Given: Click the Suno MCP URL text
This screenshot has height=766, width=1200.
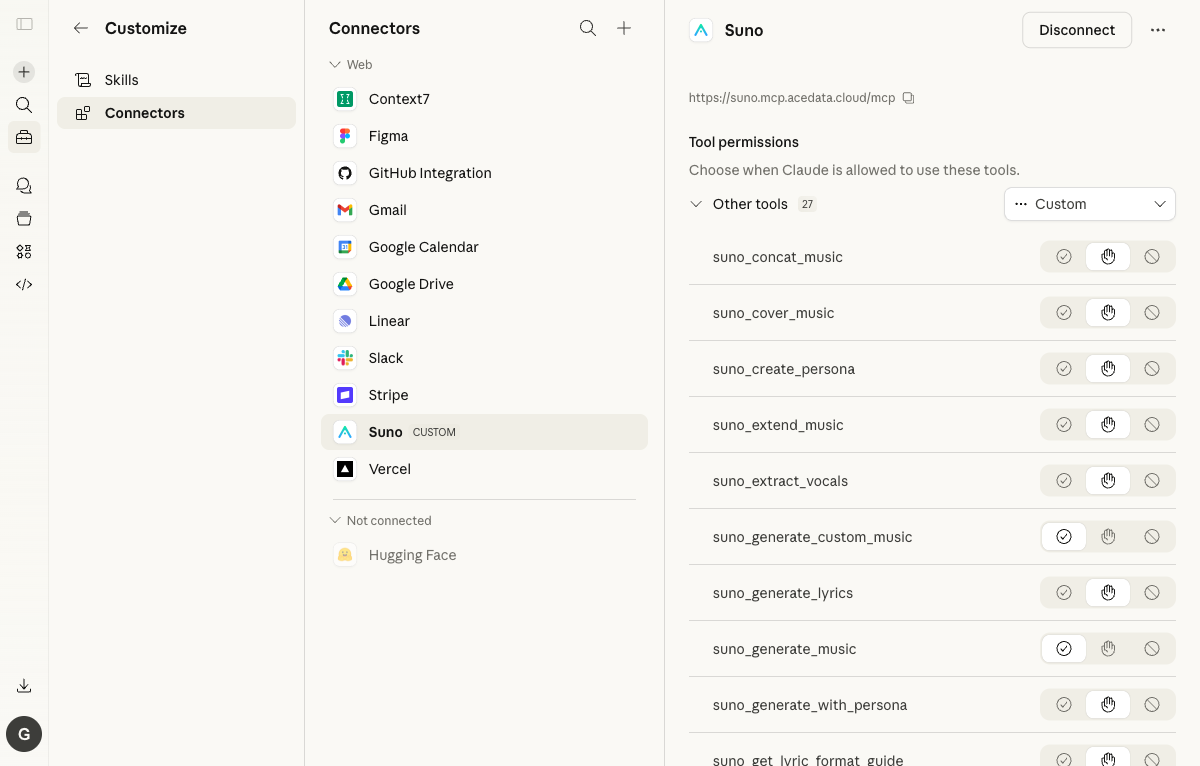Looking at the screenshot, I should point(792,98).
